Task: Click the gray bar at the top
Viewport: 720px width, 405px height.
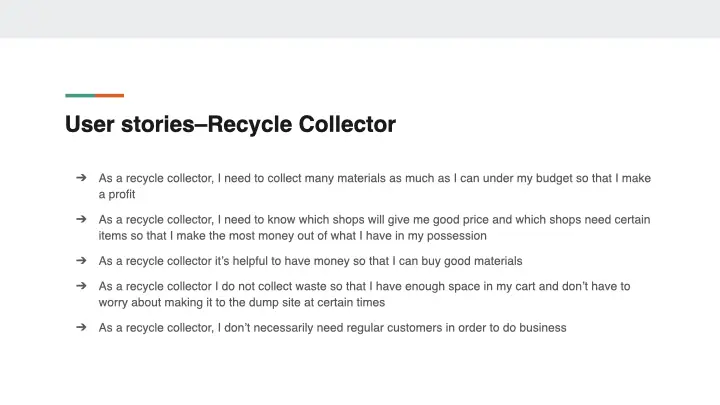Action: (x=360, y=18)
